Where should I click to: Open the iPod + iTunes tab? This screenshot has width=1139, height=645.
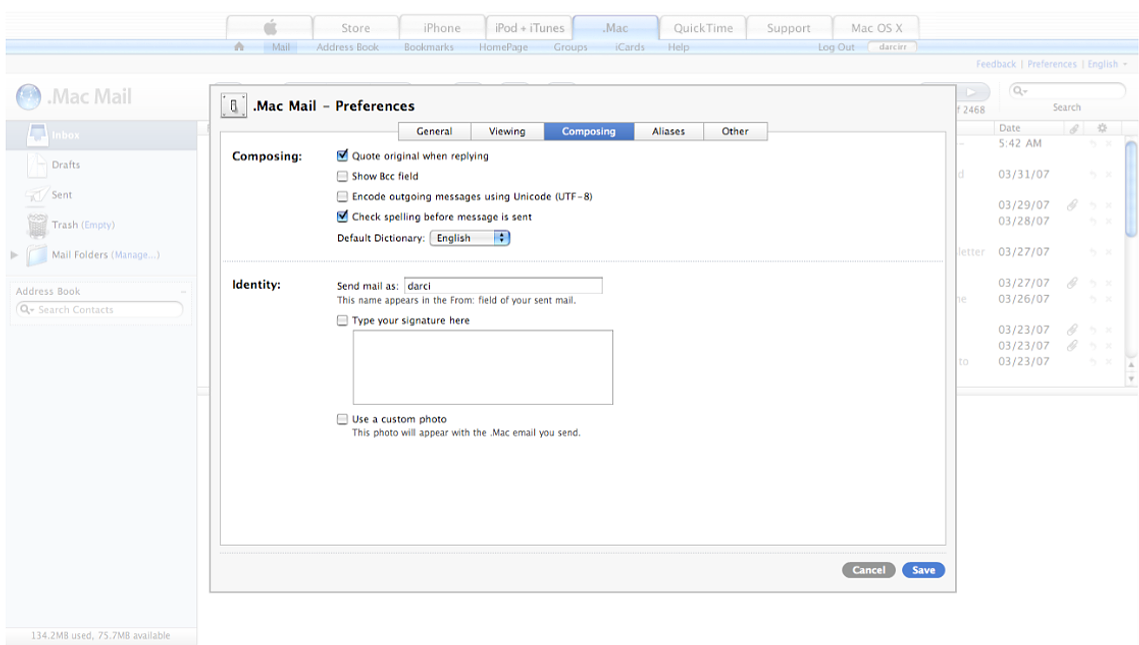[530, 28]
